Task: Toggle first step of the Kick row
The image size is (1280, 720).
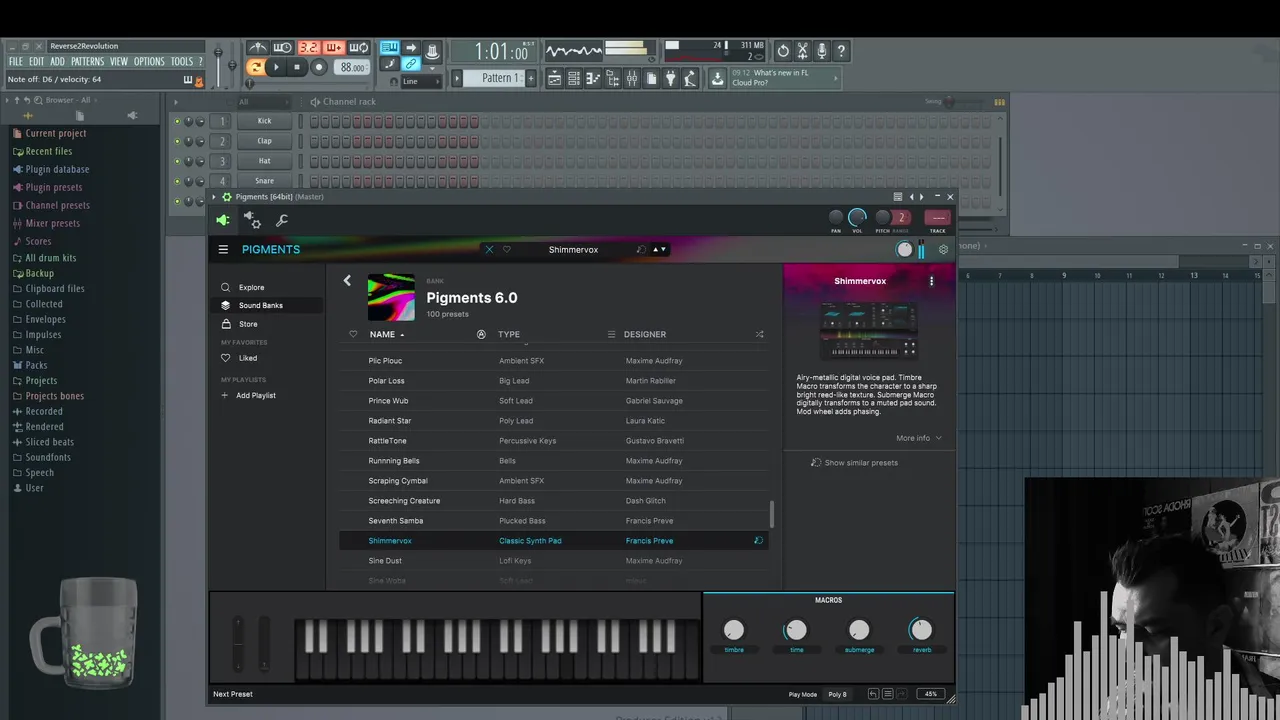Action: coord(314,121)
